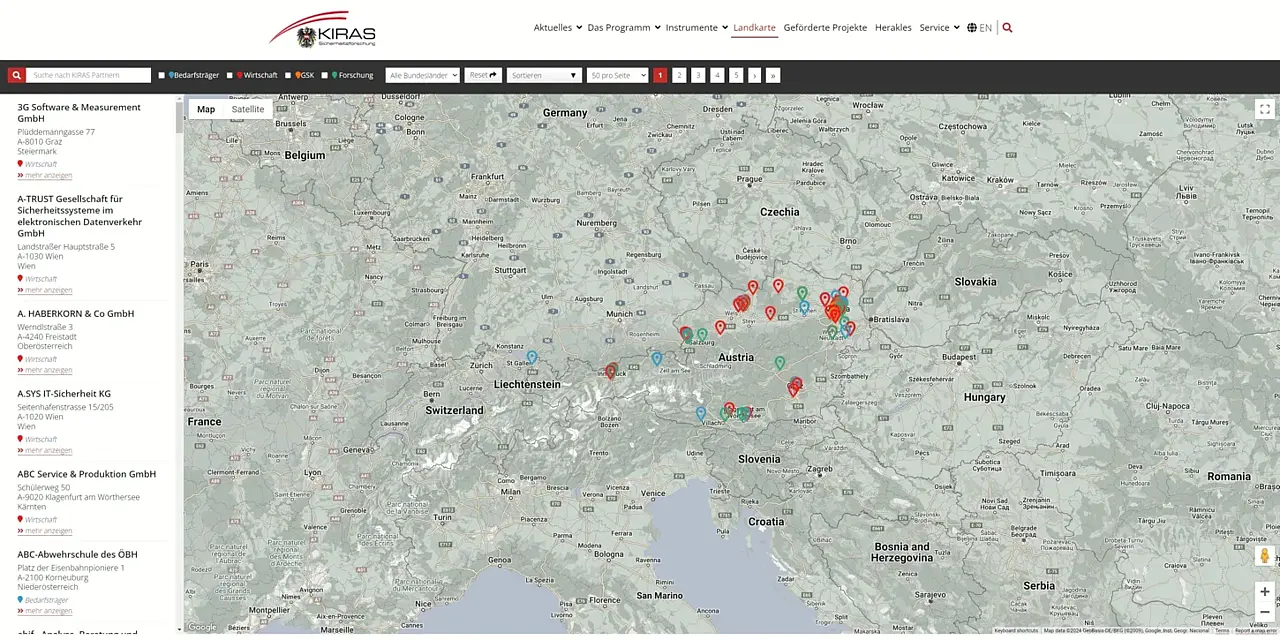Focus the Suche nach KIRAS Partnern field
Viewport: 1280px width, 640px height.
[x=89, y=75]
